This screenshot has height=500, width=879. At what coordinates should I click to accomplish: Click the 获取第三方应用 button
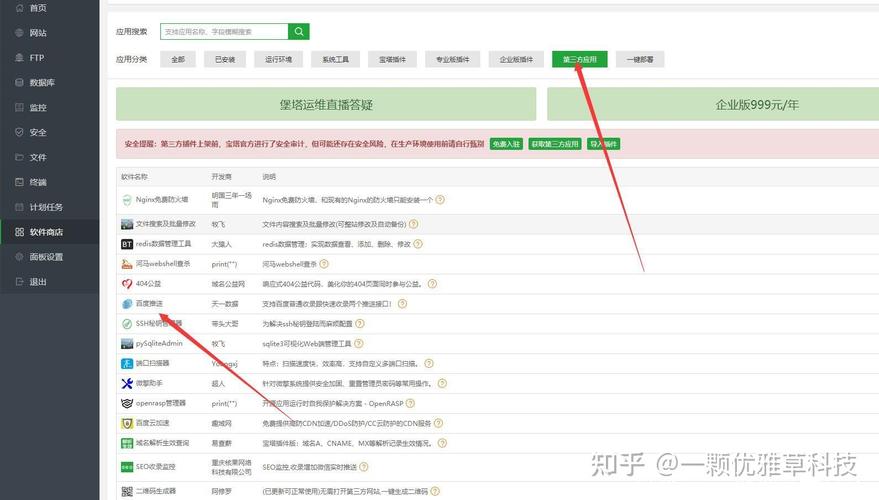tap(555, 144)
